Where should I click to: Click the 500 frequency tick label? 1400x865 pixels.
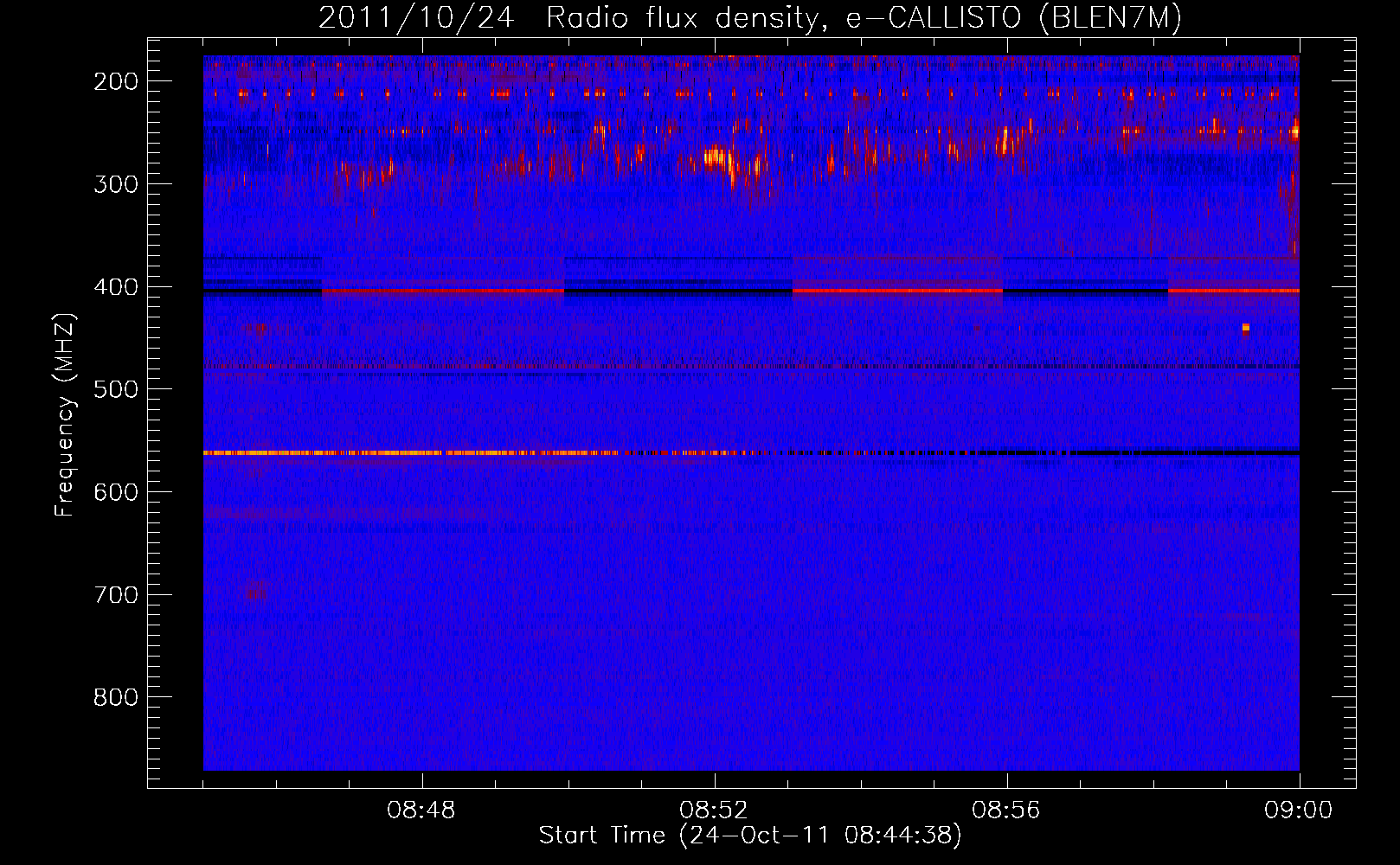pos(116,389)
